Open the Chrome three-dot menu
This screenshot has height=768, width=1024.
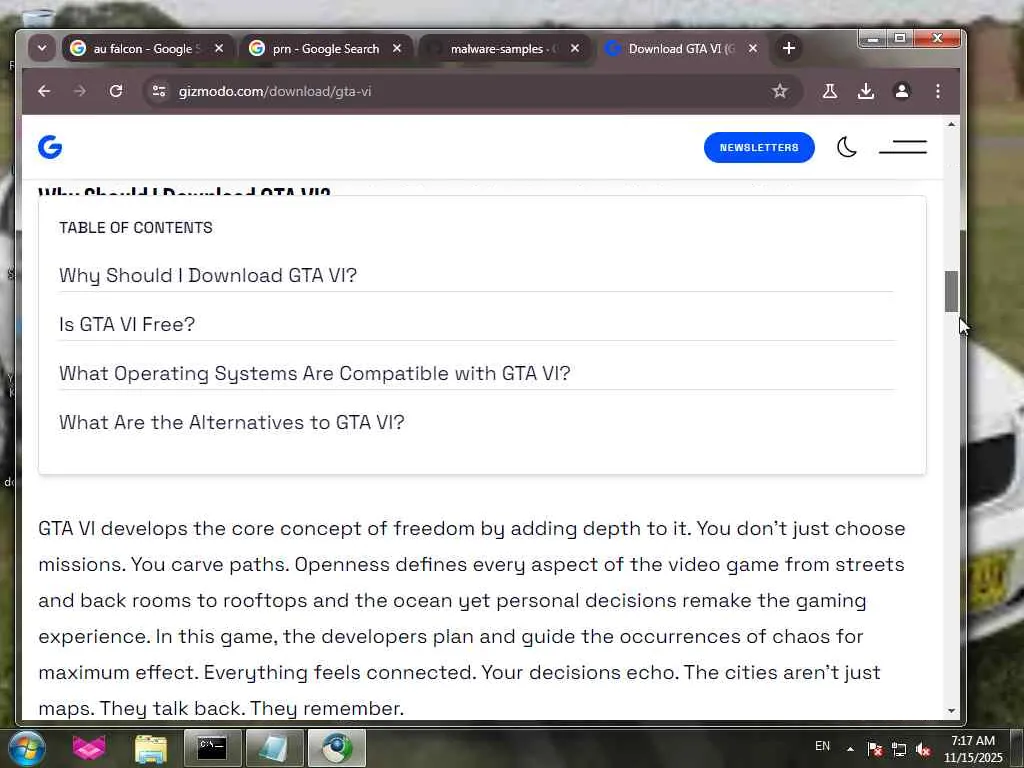[x=938, y=91]
